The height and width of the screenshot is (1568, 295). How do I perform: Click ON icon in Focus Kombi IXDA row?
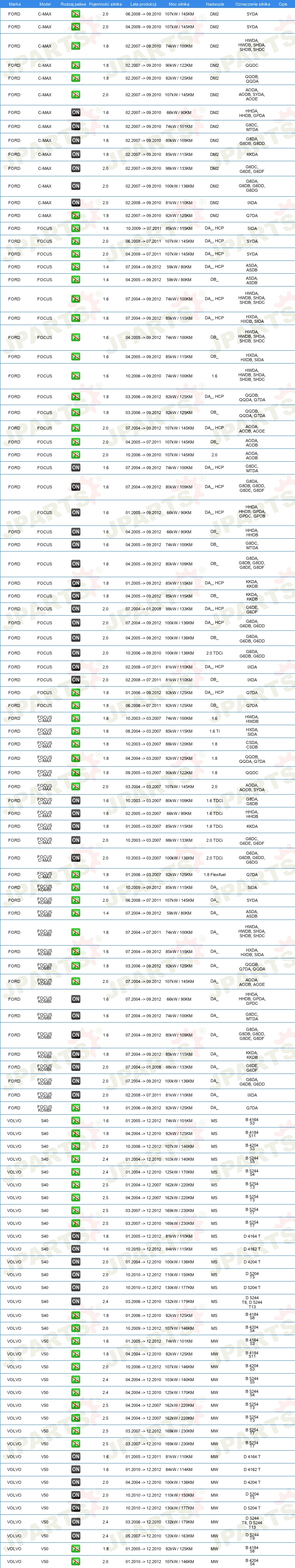click(75, 1095)
